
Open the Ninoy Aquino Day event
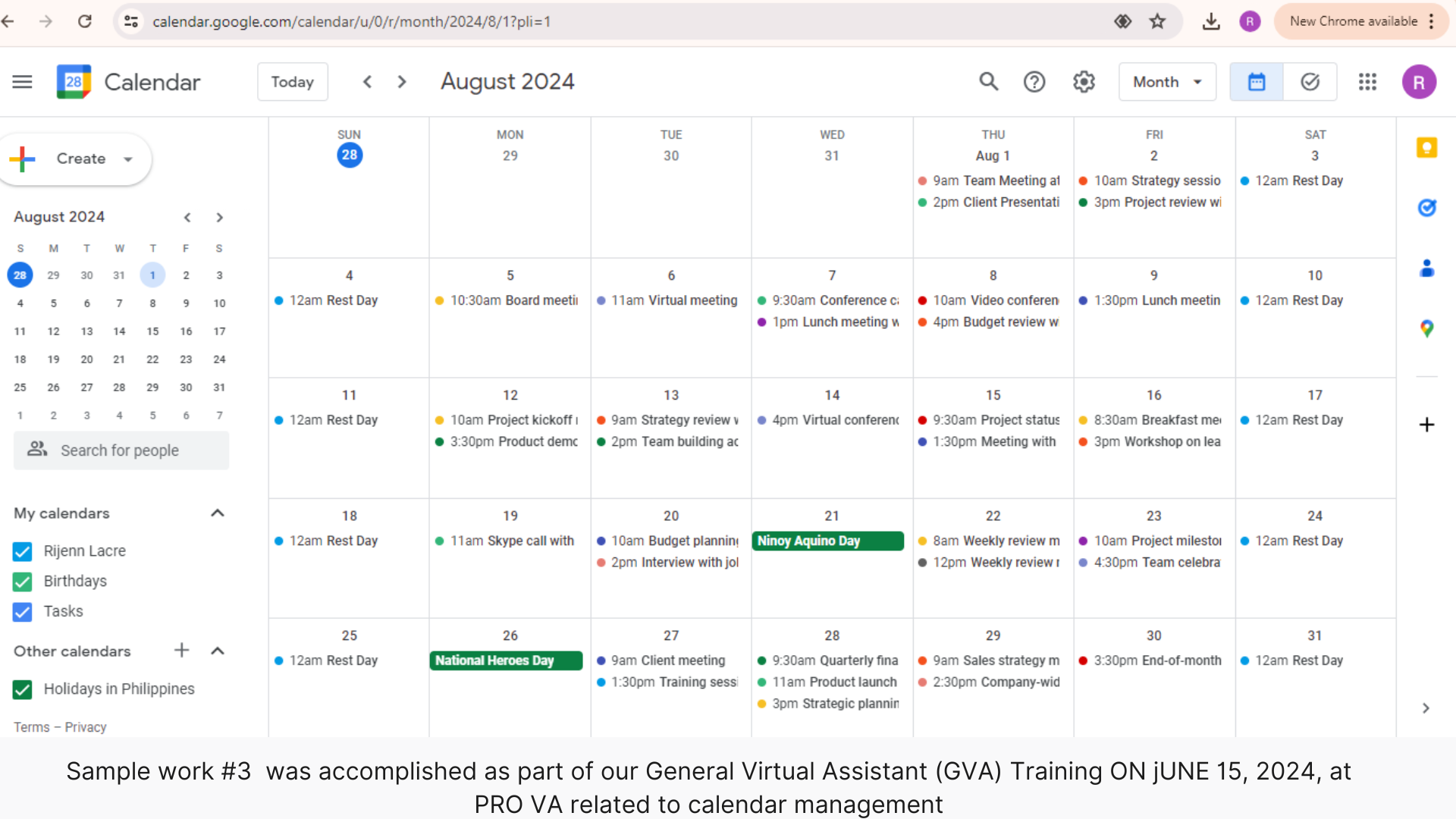(x=827, y=541)
